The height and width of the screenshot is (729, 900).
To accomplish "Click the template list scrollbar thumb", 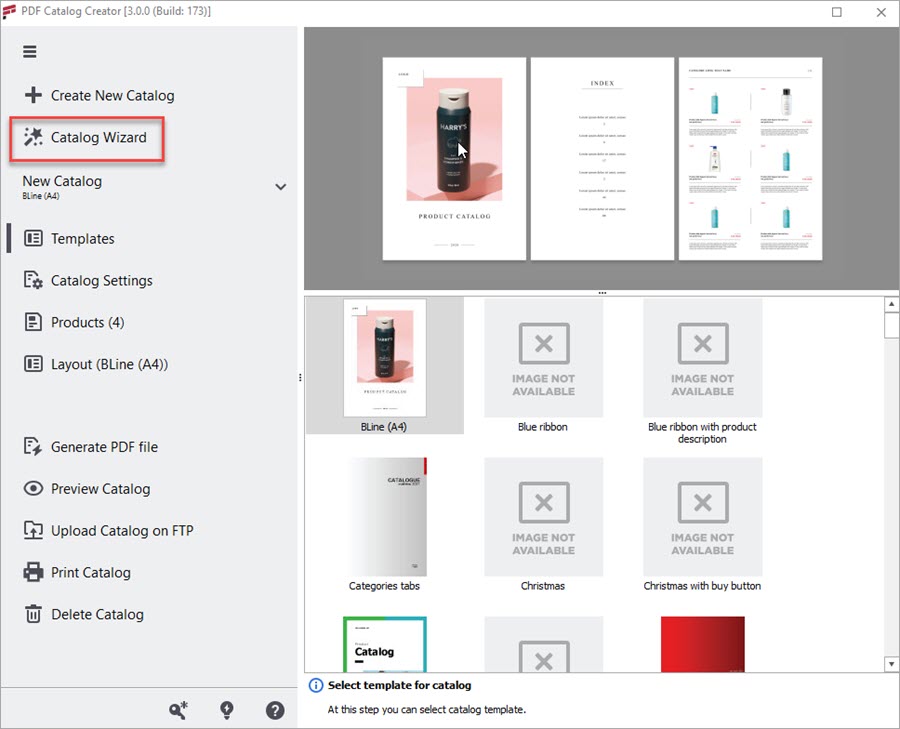I will click(x=891, y=325).
